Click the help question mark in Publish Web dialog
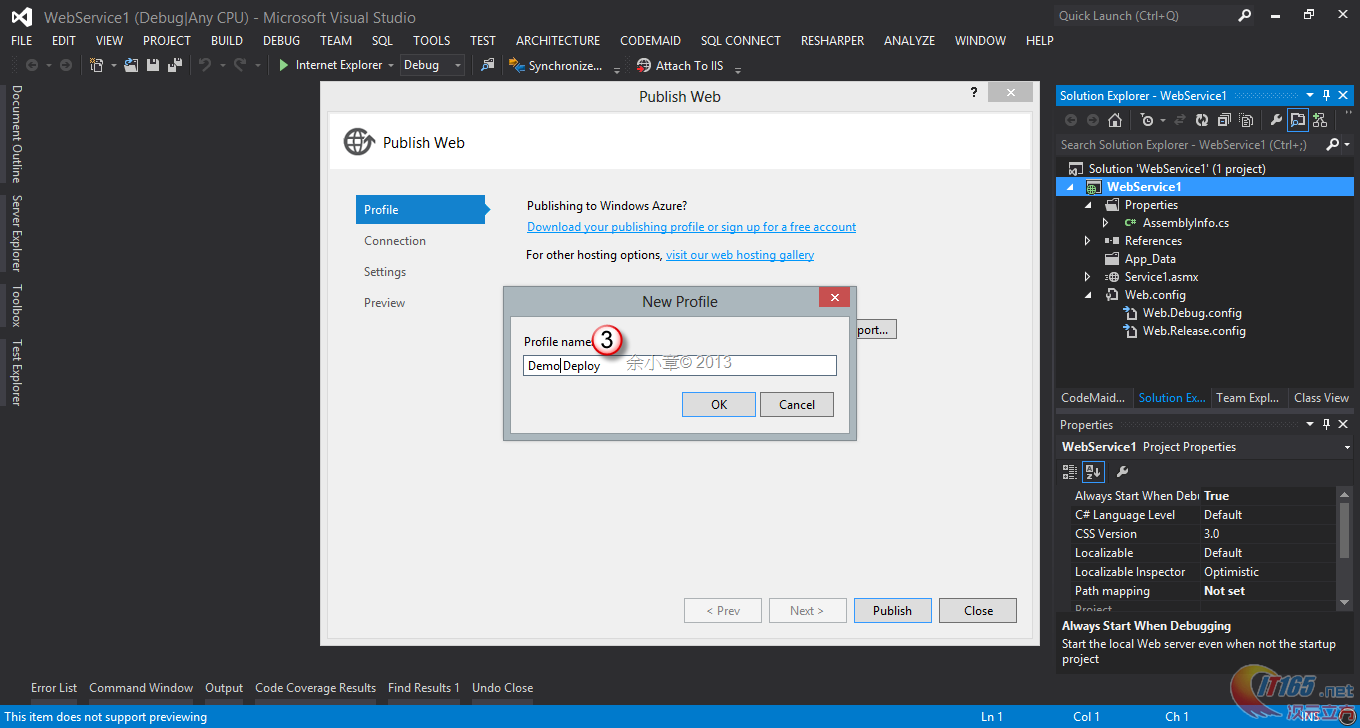Viewport: 1360px width, 728px height. pyautogui.click(x=974, y=92)
